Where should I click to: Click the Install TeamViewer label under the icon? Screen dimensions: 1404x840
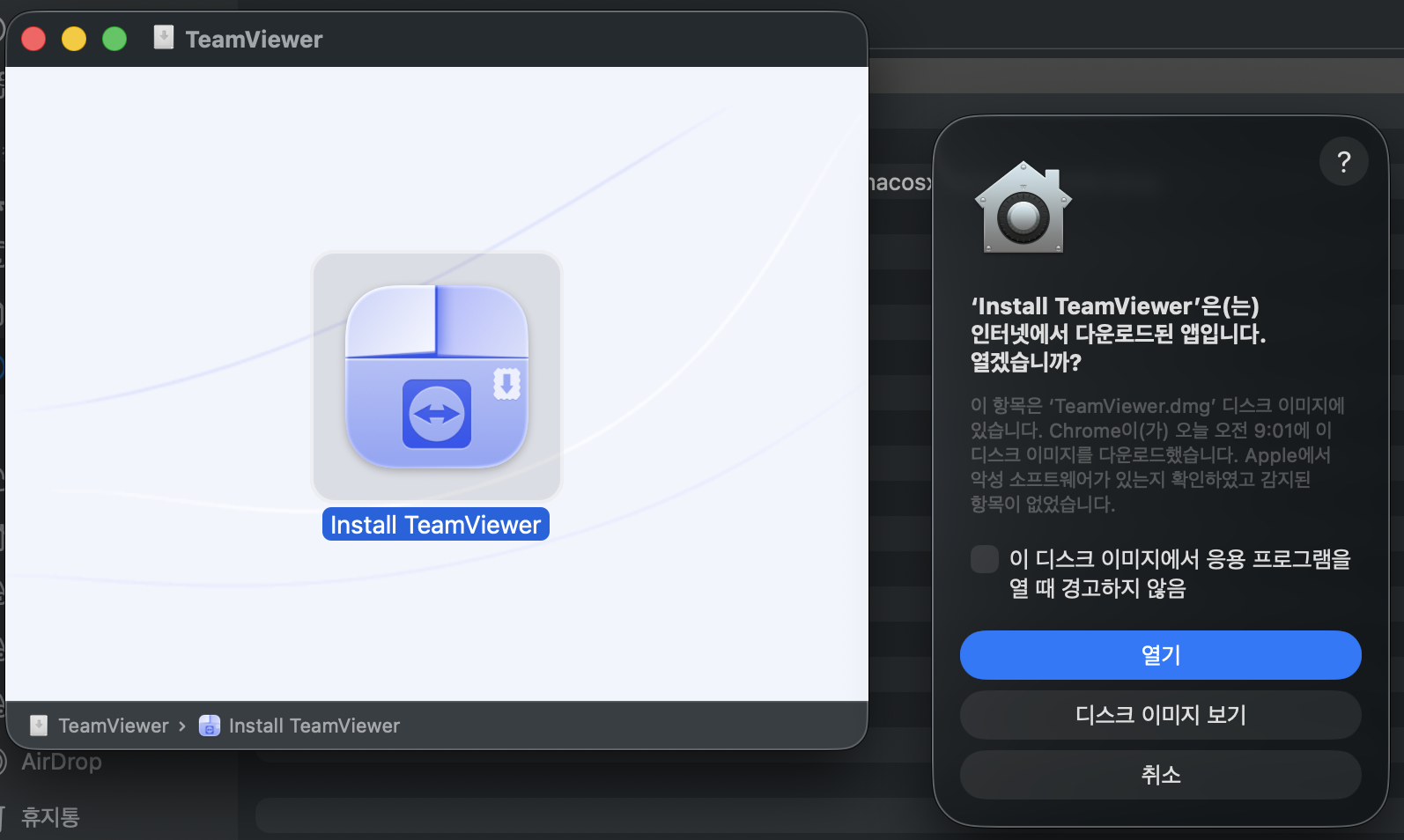coord(436,525)
